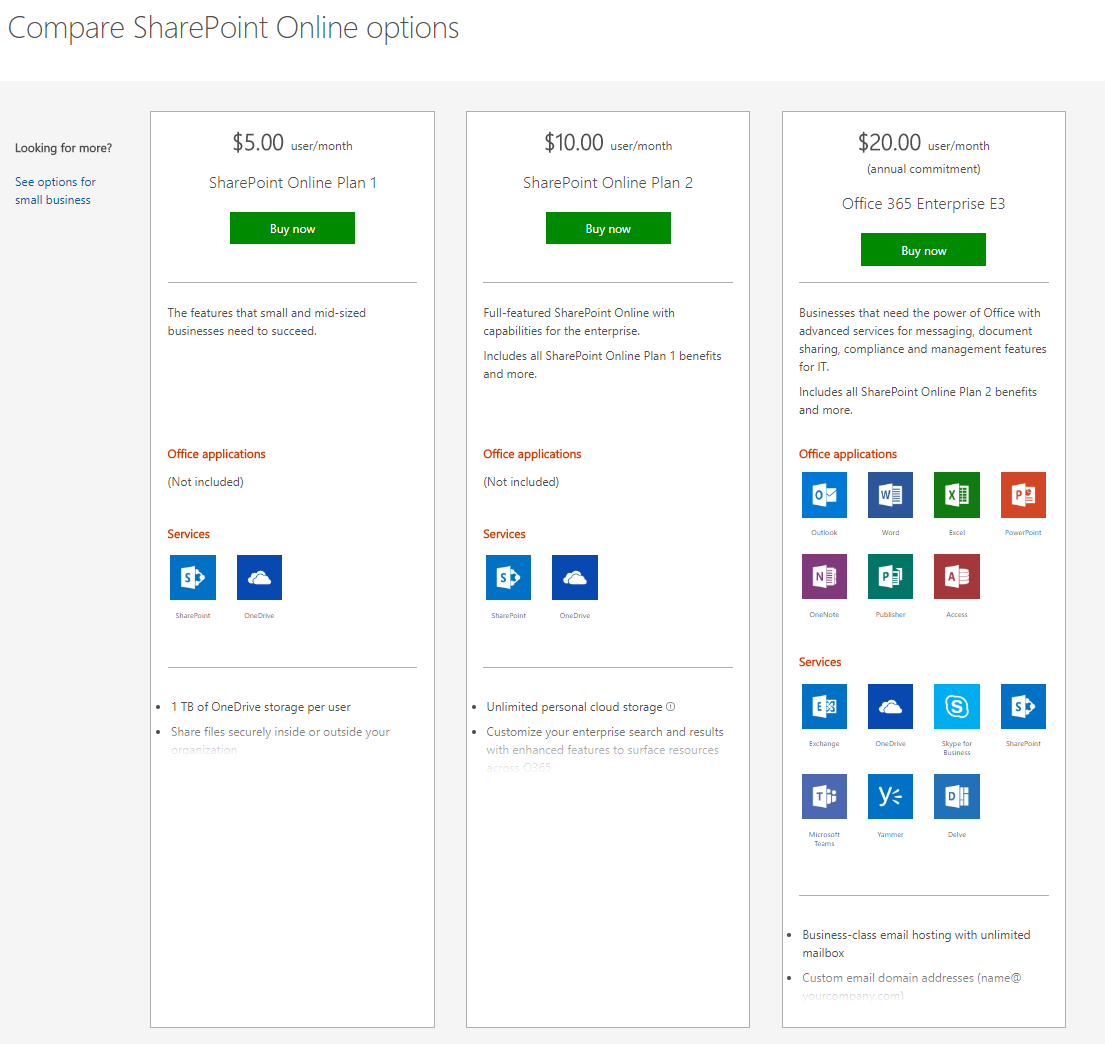Buy Office 365 Enterprise E3 now

923,250
